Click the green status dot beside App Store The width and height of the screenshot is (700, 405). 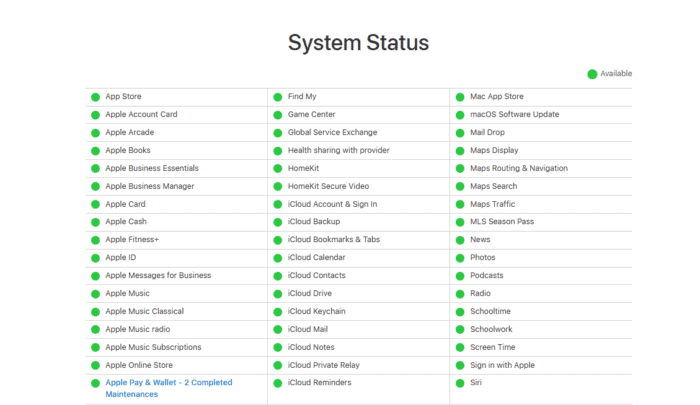tap(95, 97)
